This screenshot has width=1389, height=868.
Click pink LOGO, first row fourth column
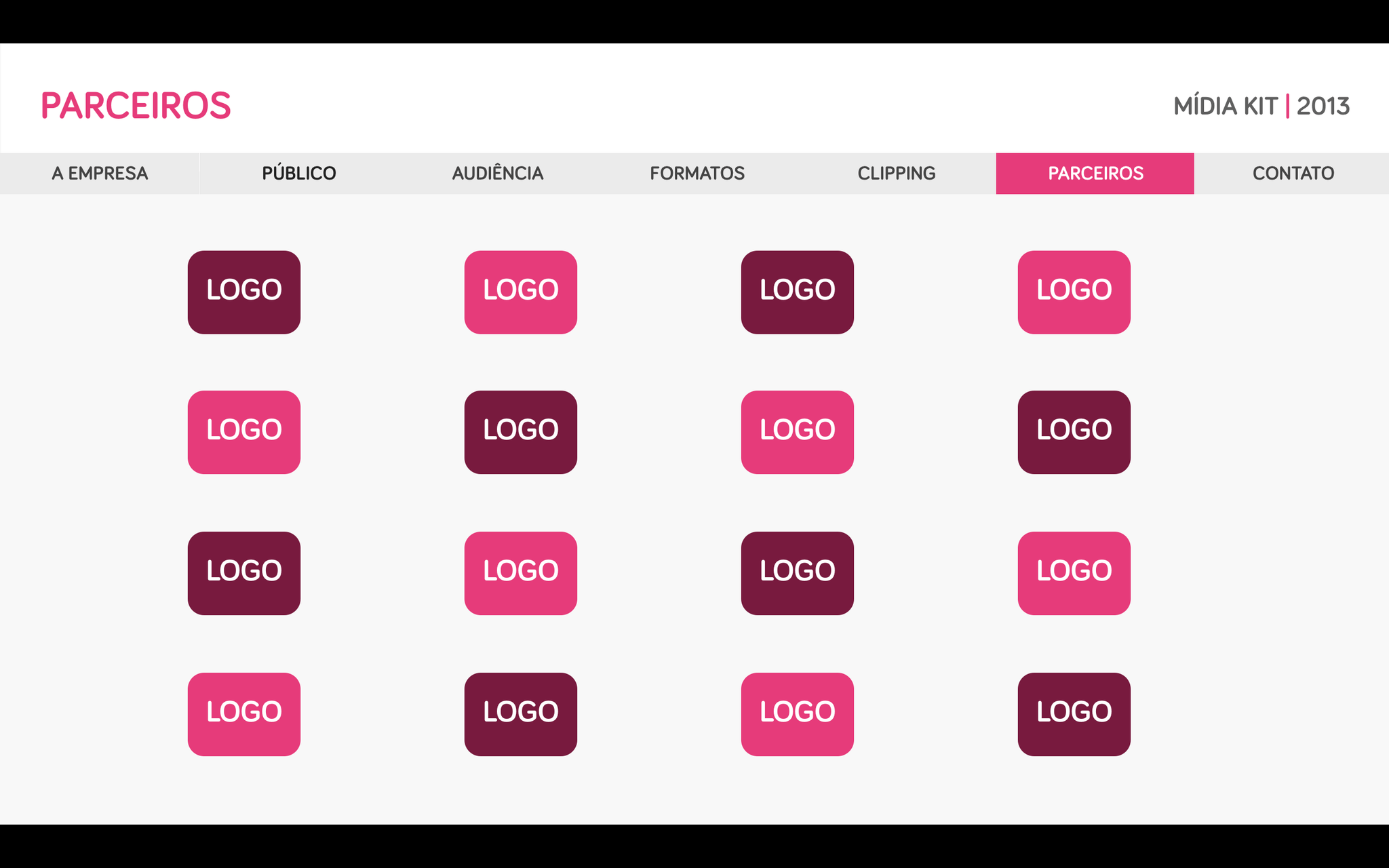tap(1074, 292)
